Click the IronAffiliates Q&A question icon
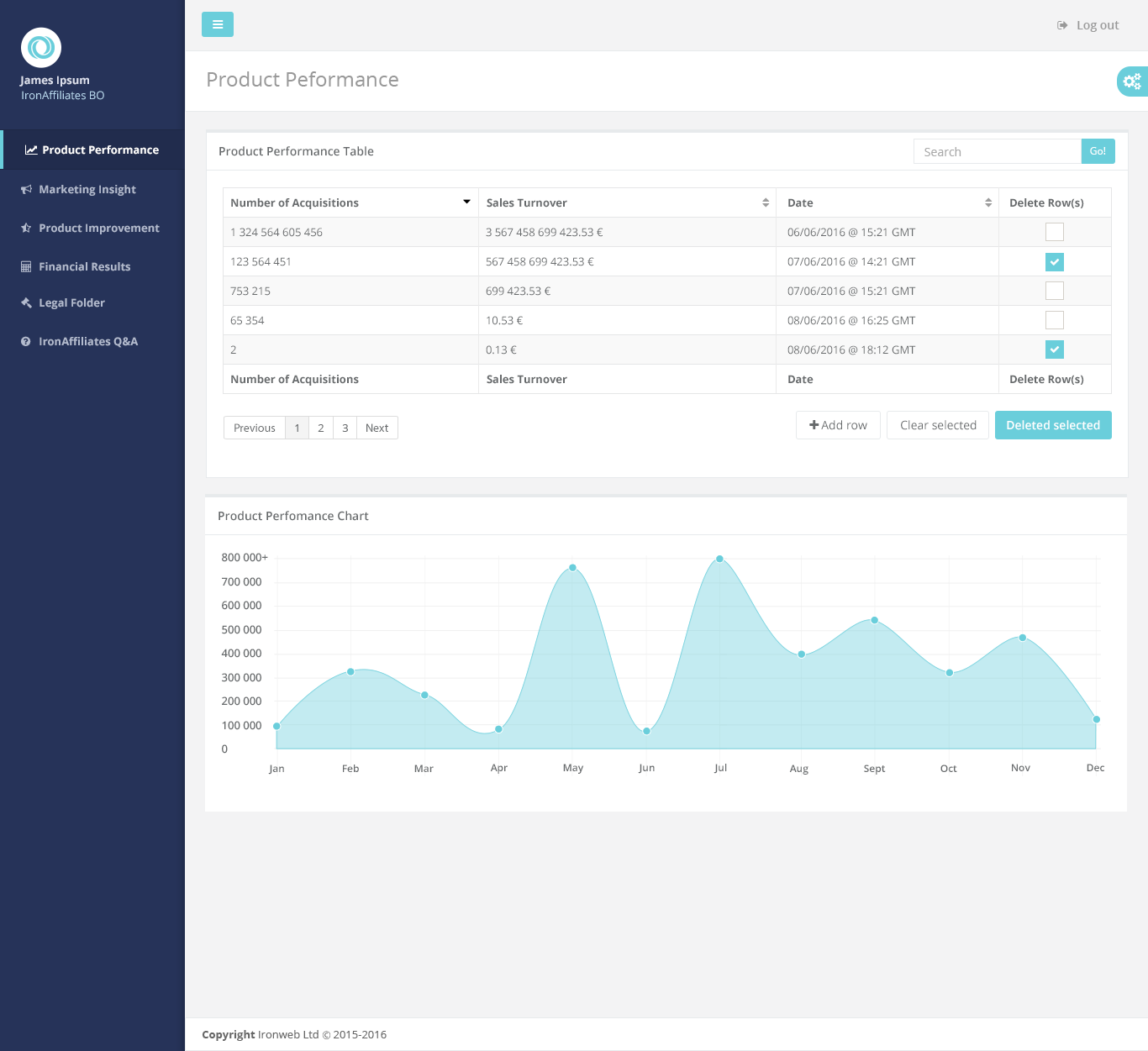The height and width of the screenshot is (1051, 1148). (26, 342)
